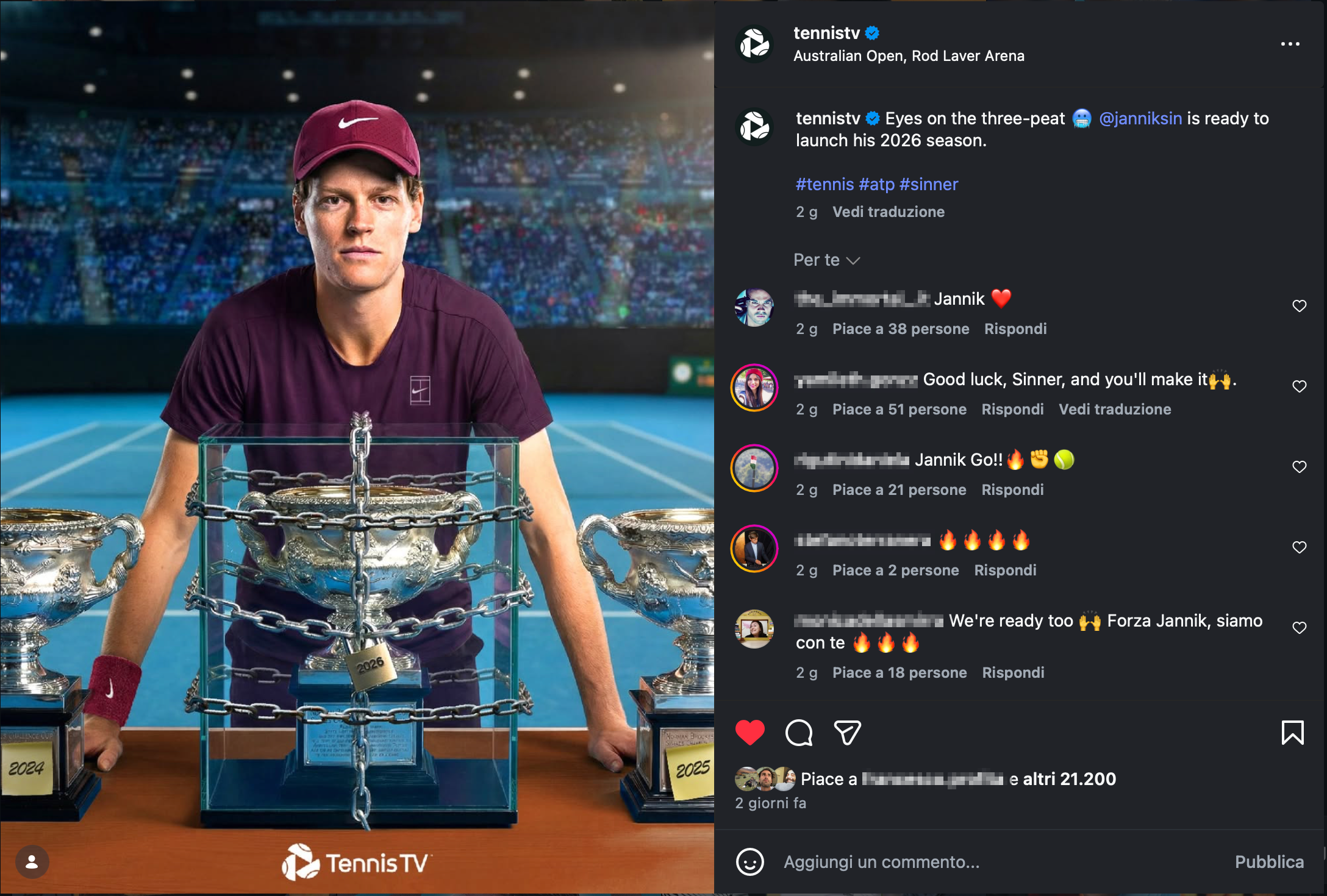View likers via 'altri 21.200'
This screenshot has width=1327, height=896.
tap(1069, 779)
